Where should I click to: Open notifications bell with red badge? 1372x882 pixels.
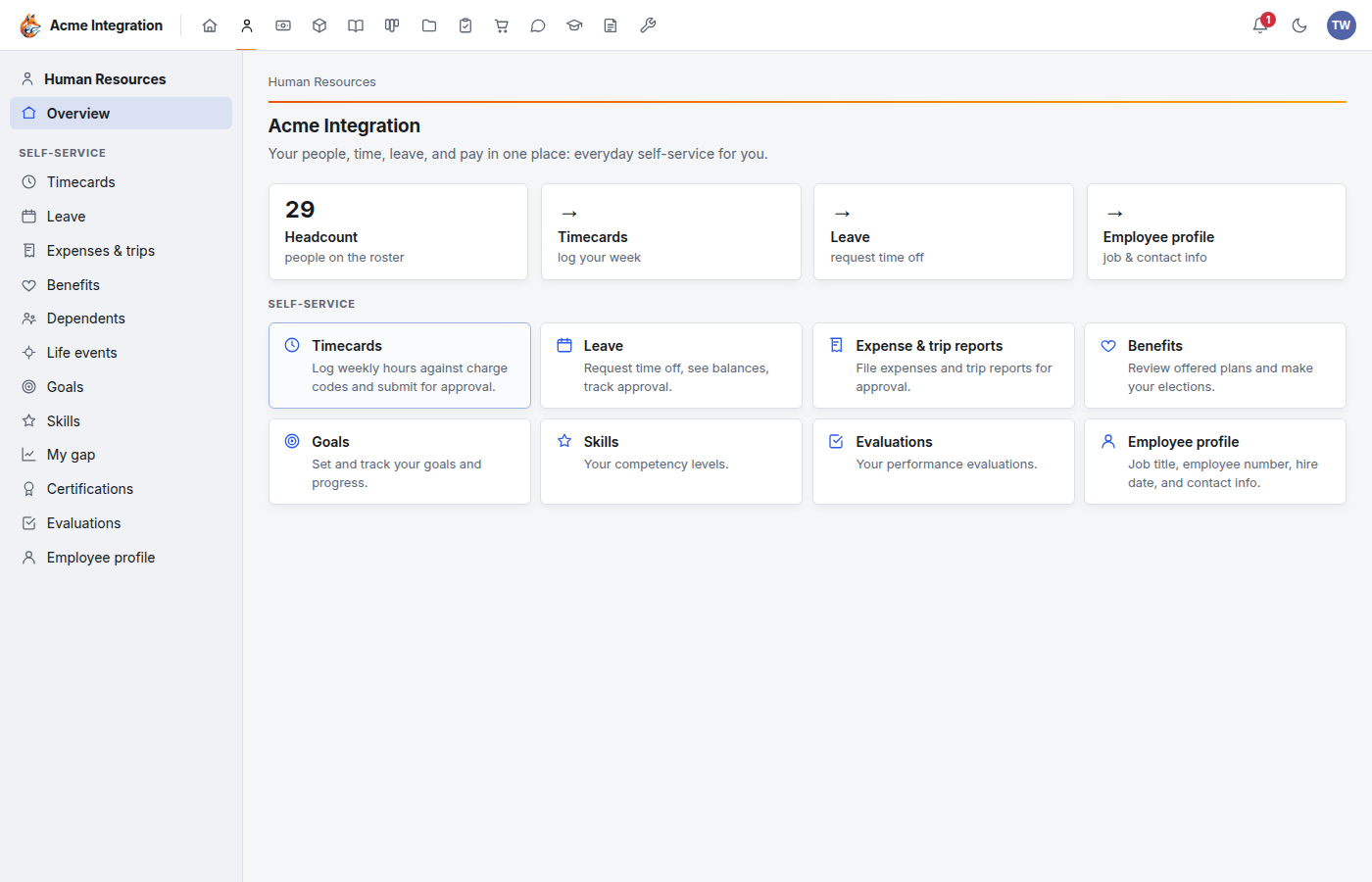[x=1261, y=25]
